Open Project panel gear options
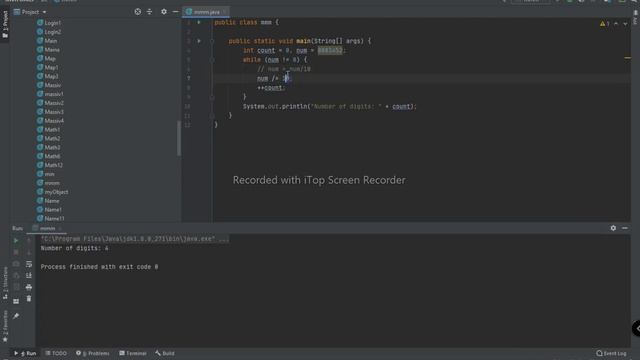Viewport: 640px width, 360px height. (164, 12)
